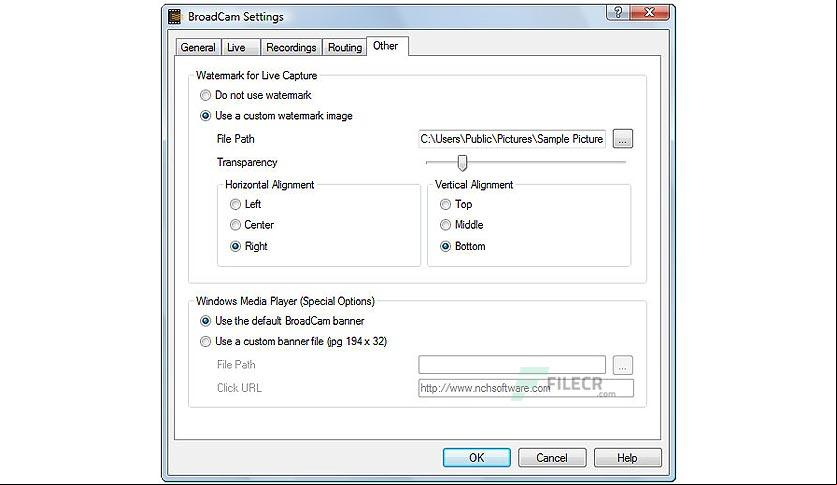837x485 pixels.
Task: Click the Transparency label
Action: pyautogui.click(x=247, y=162)
